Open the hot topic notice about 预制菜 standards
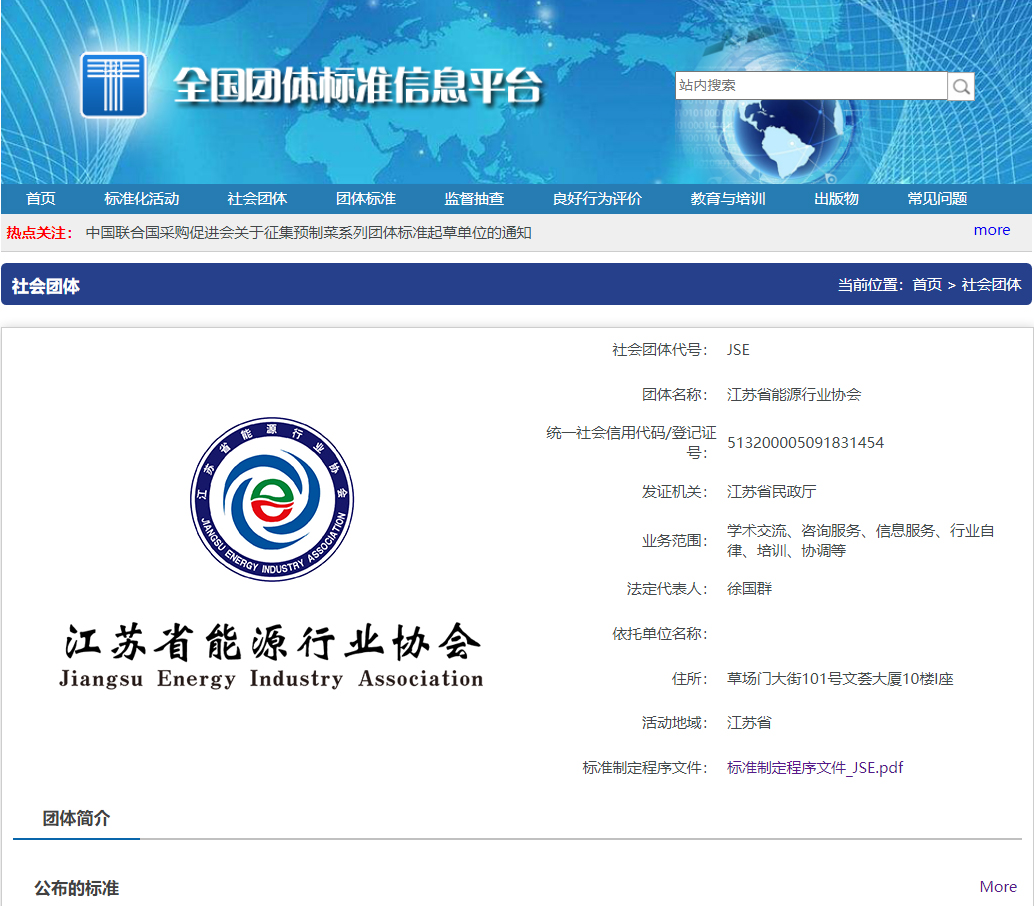Image resolution: width=1034 pixels, height=906 pixels. coord(308,233)
